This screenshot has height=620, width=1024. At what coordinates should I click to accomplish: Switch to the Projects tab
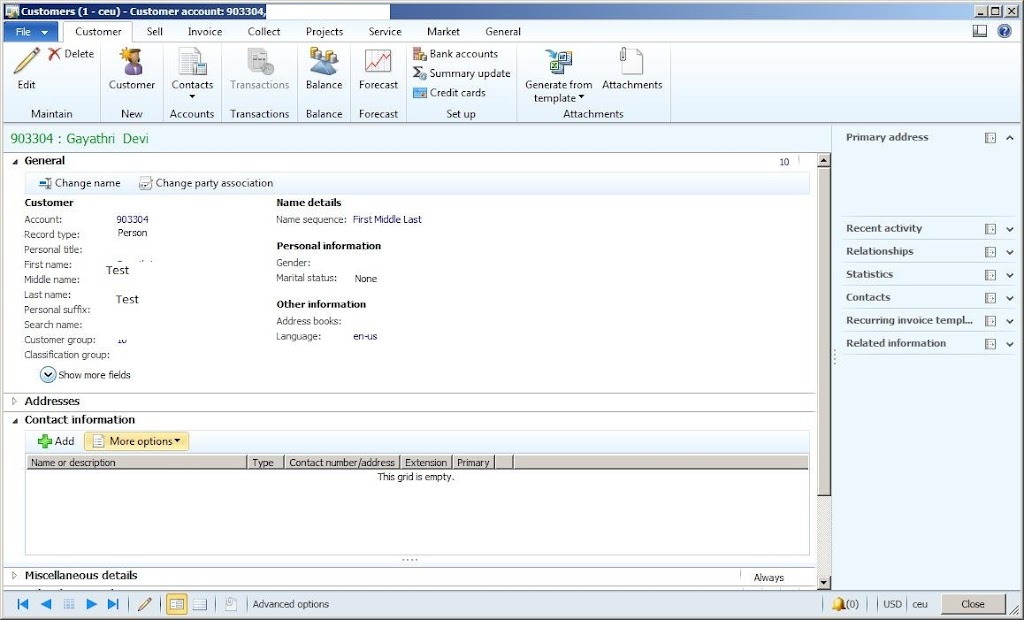coord(325,31)
